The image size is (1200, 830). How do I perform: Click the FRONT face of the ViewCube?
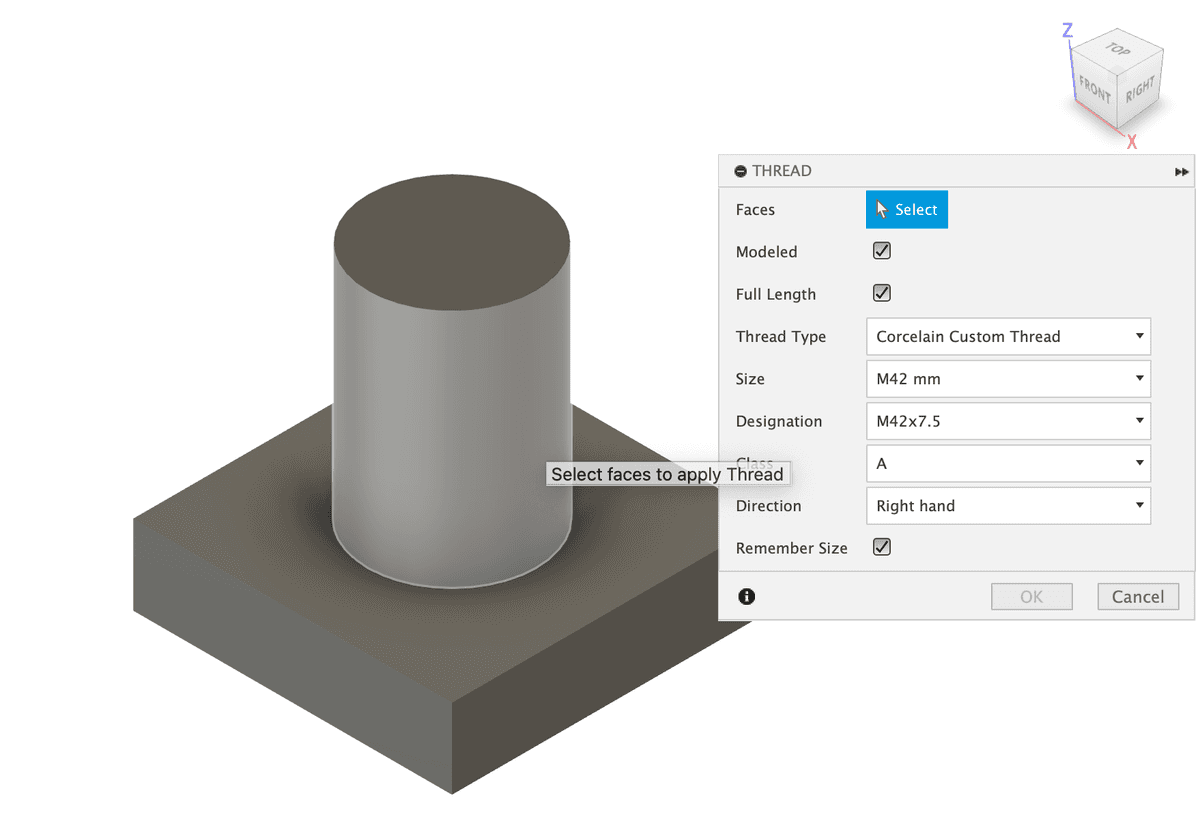coord(1095,92)
